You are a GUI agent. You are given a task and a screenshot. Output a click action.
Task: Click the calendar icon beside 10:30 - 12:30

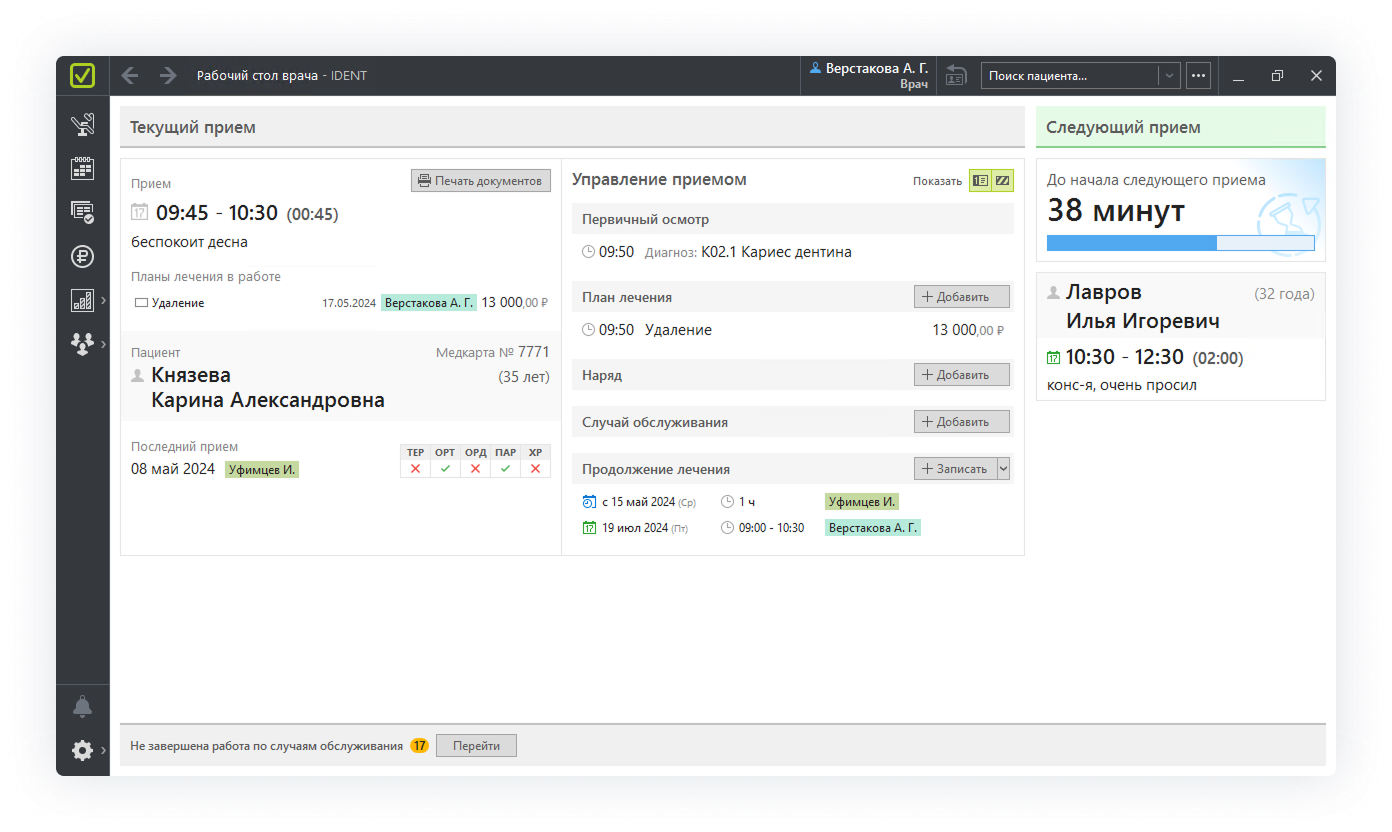[1053, 357]
